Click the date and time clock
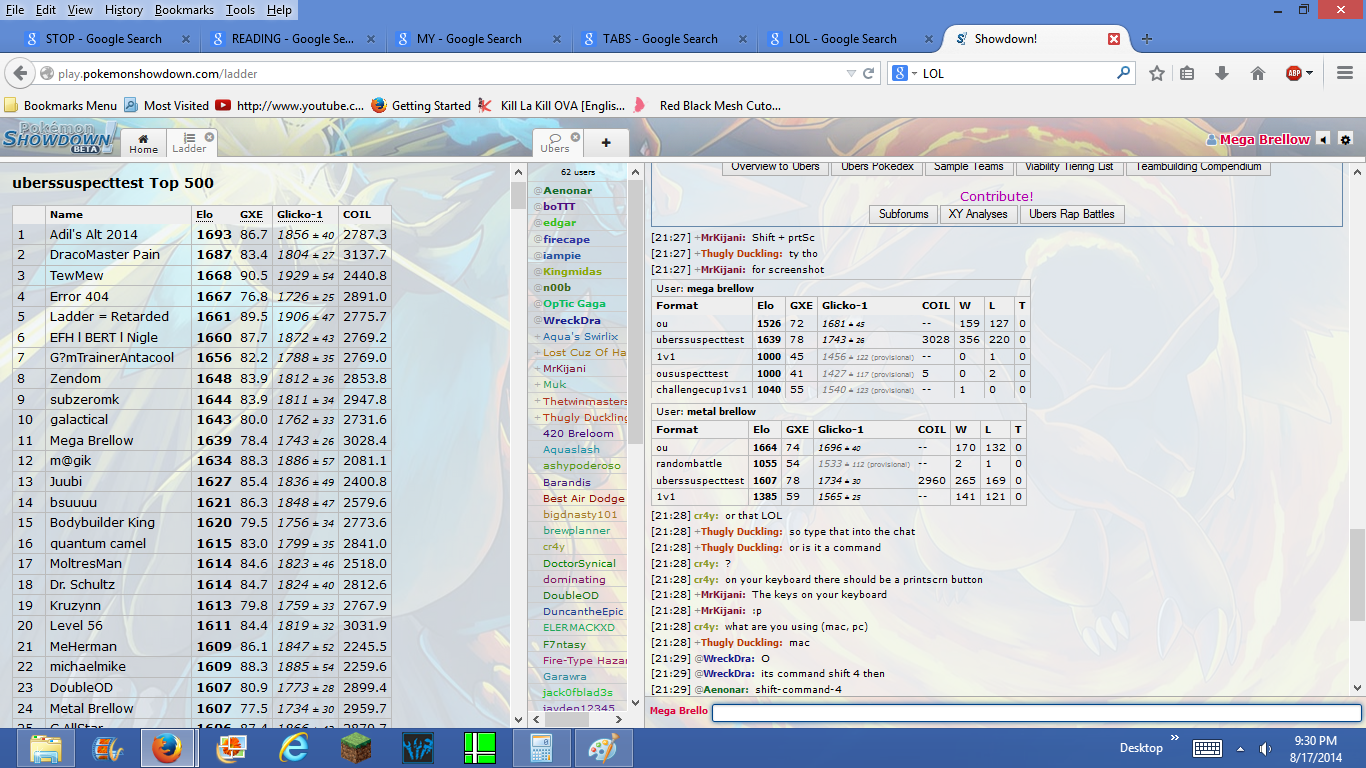The image size is (1366, 768). point(1316,748)
